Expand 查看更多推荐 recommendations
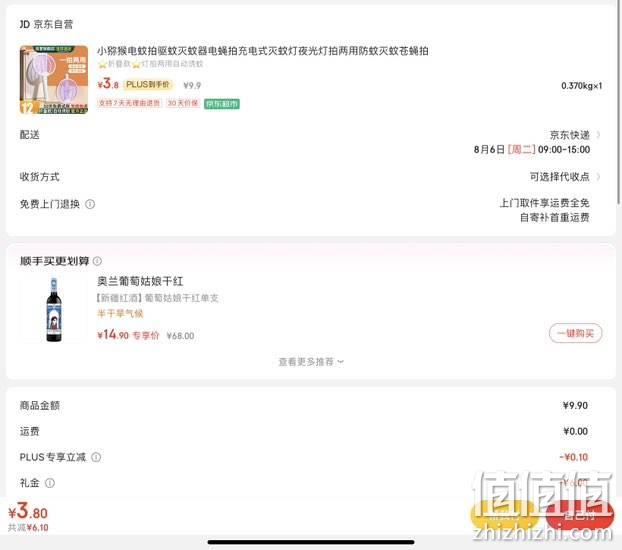 (311, 362)
